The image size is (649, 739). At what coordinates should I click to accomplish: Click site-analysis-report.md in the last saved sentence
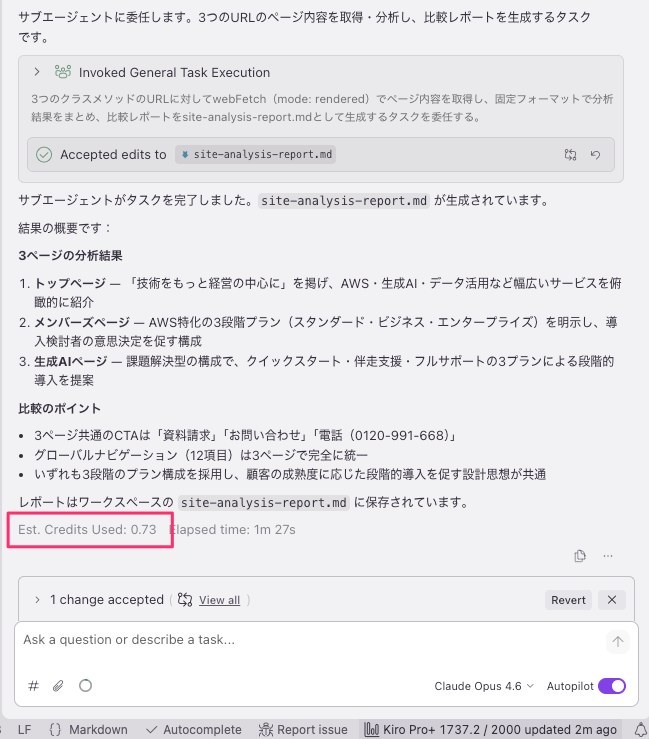[264, 503]
